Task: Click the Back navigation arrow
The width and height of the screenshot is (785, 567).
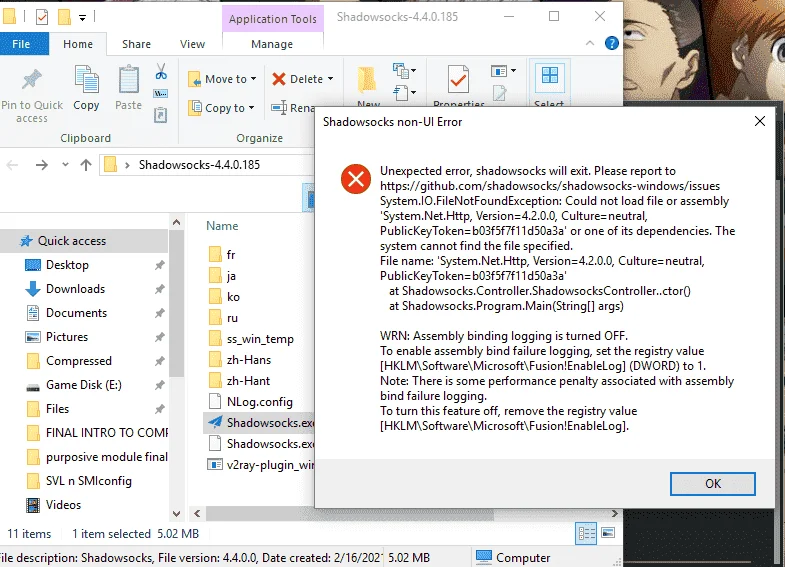Action: click(13, 165)
